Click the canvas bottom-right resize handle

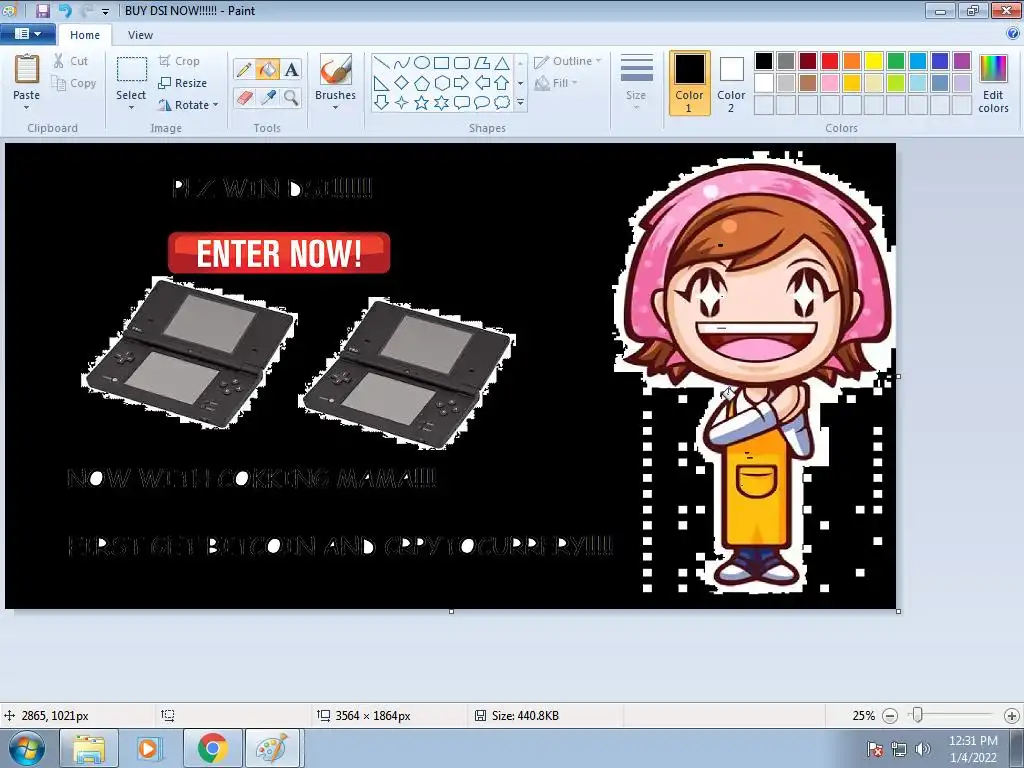click(x=899, y=611)
